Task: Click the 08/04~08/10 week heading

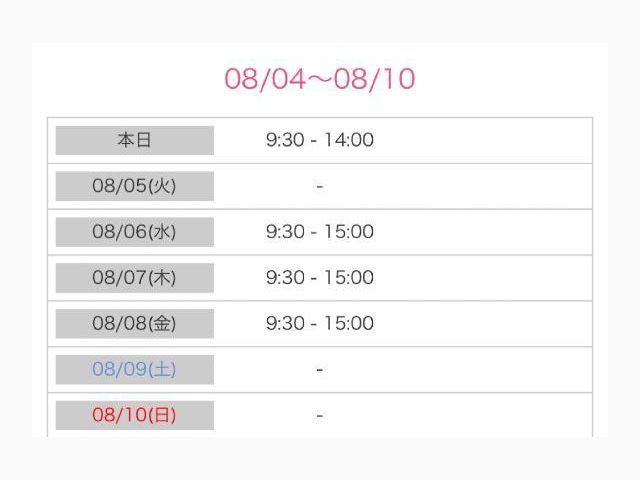Action: click(x=320, y=79)
